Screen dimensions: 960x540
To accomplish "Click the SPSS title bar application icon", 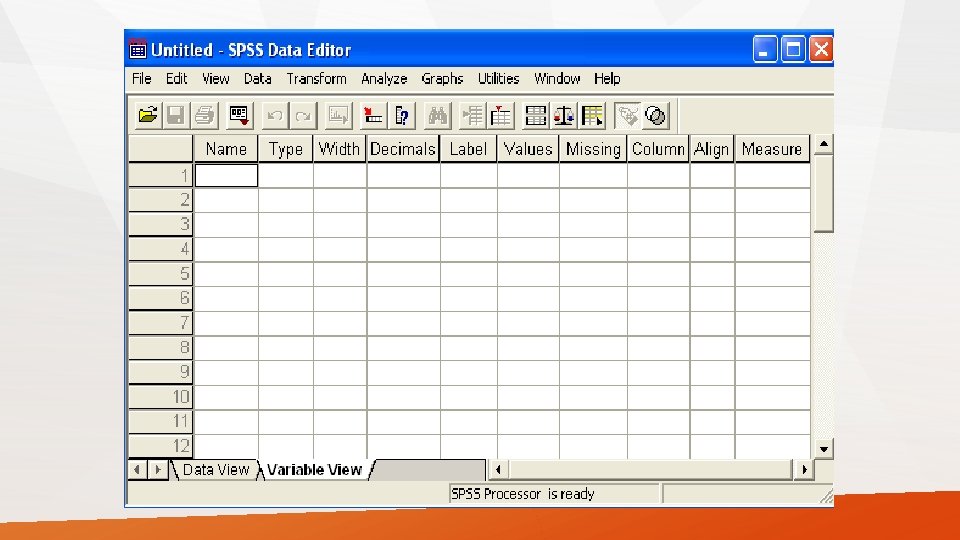I will point(138,50).
